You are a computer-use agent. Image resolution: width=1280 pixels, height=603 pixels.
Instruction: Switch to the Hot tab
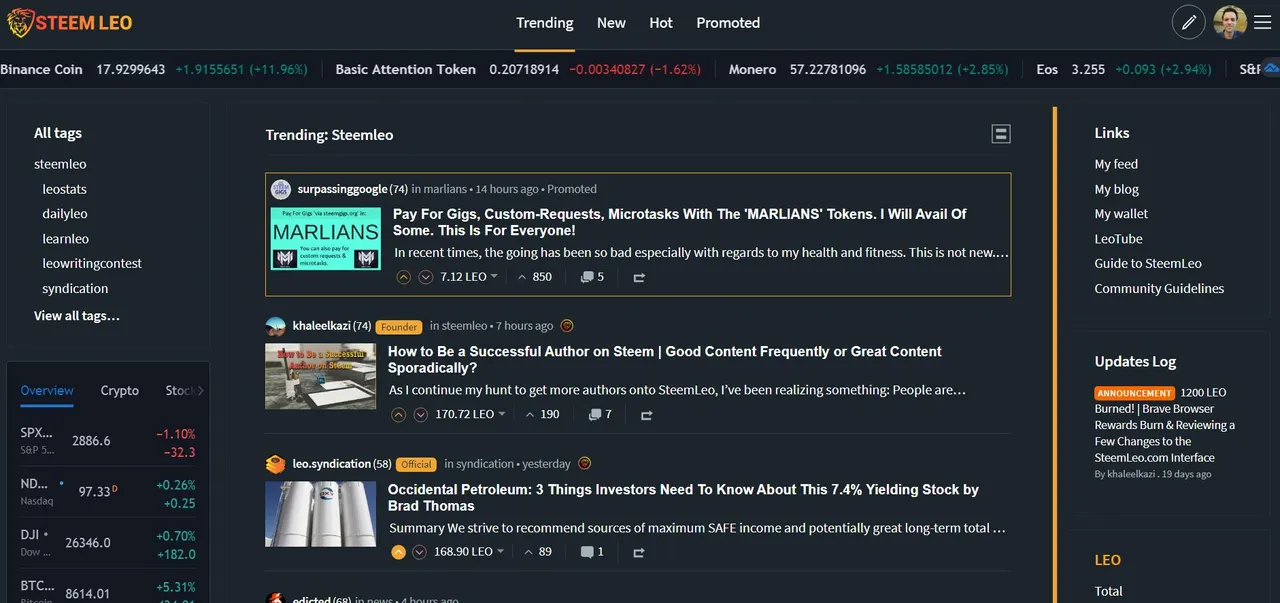tap(661, 23)
